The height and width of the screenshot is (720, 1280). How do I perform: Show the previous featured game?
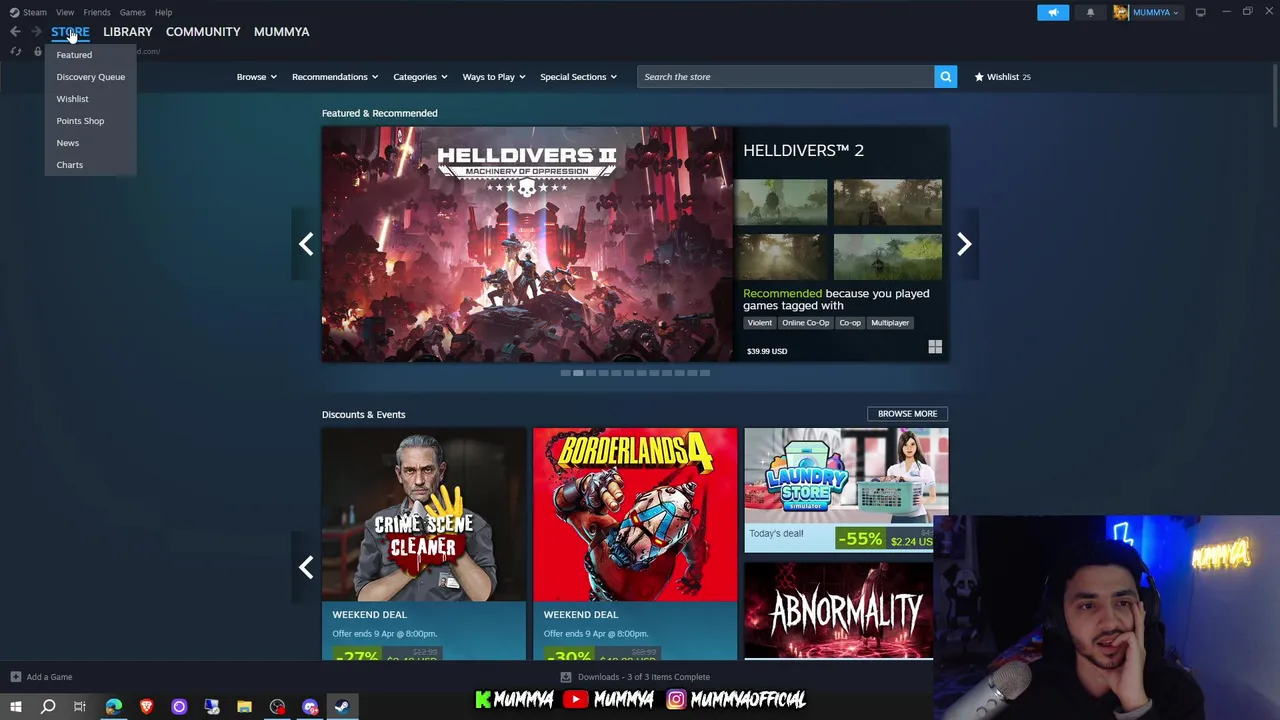point(306,244)
